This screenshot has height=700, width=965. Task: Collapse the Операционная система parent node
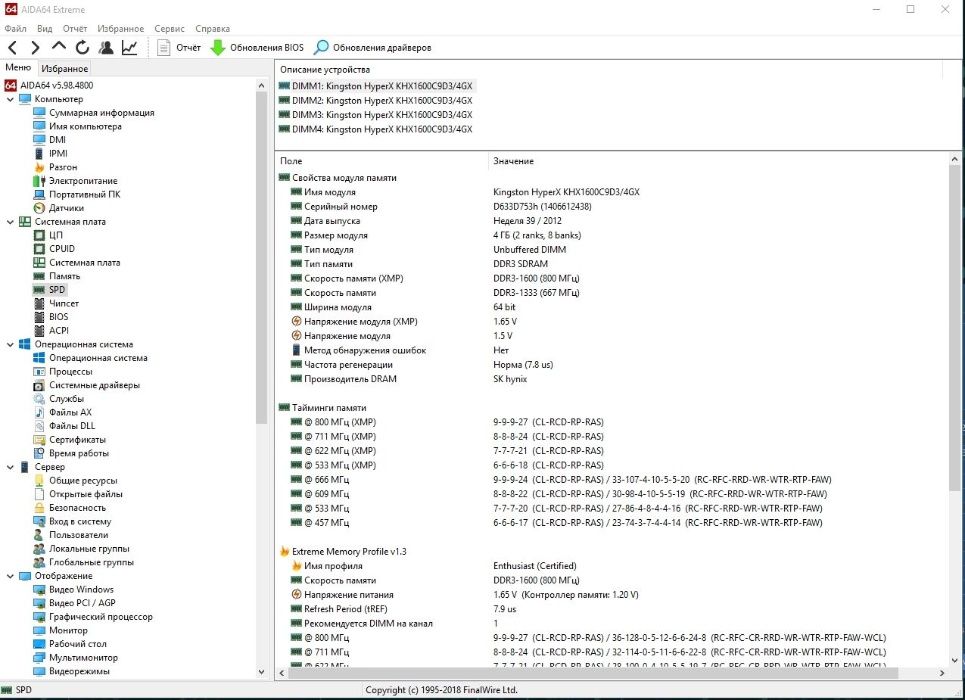(10, 344)
